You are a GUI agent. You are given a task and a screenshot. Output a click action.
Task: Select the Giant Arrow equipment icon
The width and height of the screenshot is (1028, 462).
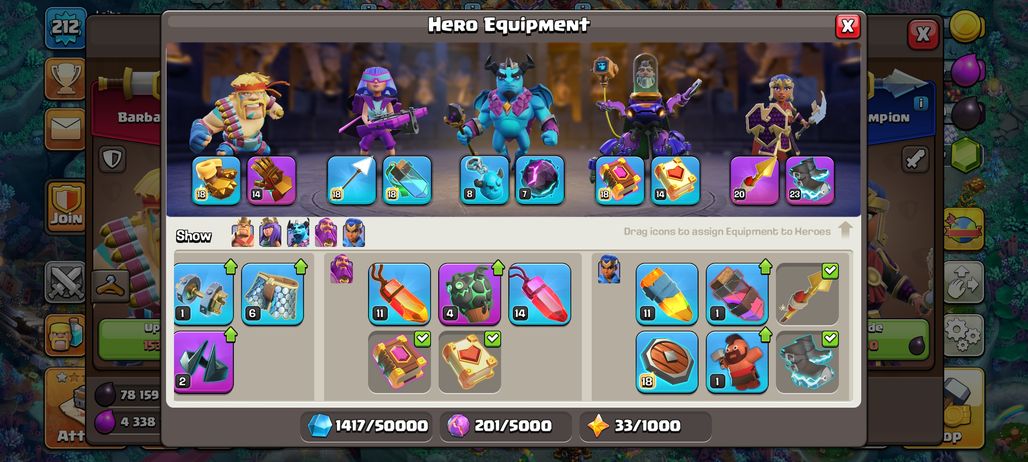click(351, 180)
